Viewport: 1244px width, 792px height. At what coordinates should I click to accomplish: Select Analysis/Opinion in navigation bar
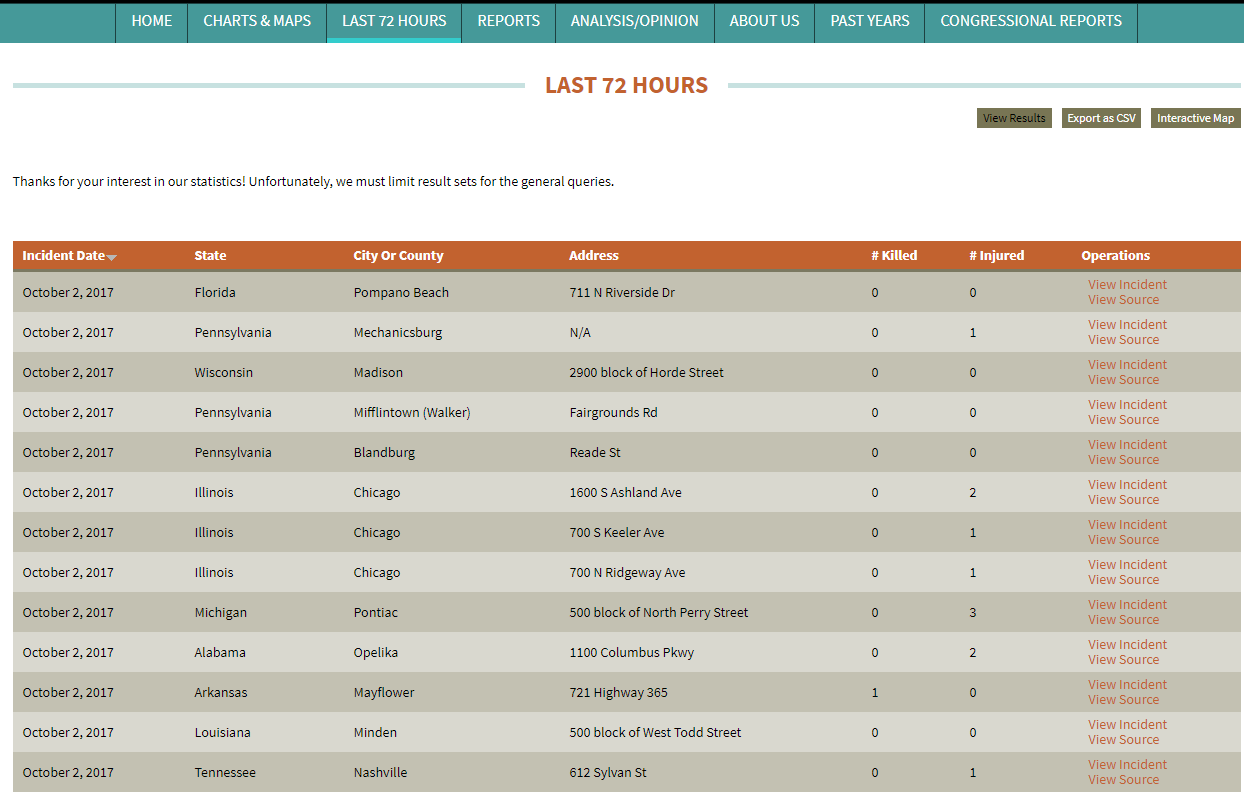pyautogui.click(x=634, y=21)
